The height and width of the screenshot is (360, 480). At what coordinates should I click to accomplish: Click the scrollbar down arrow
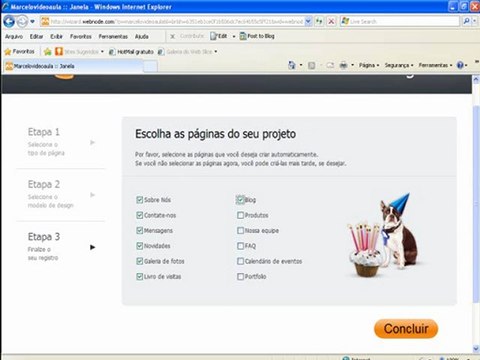(x=476, y=349)
